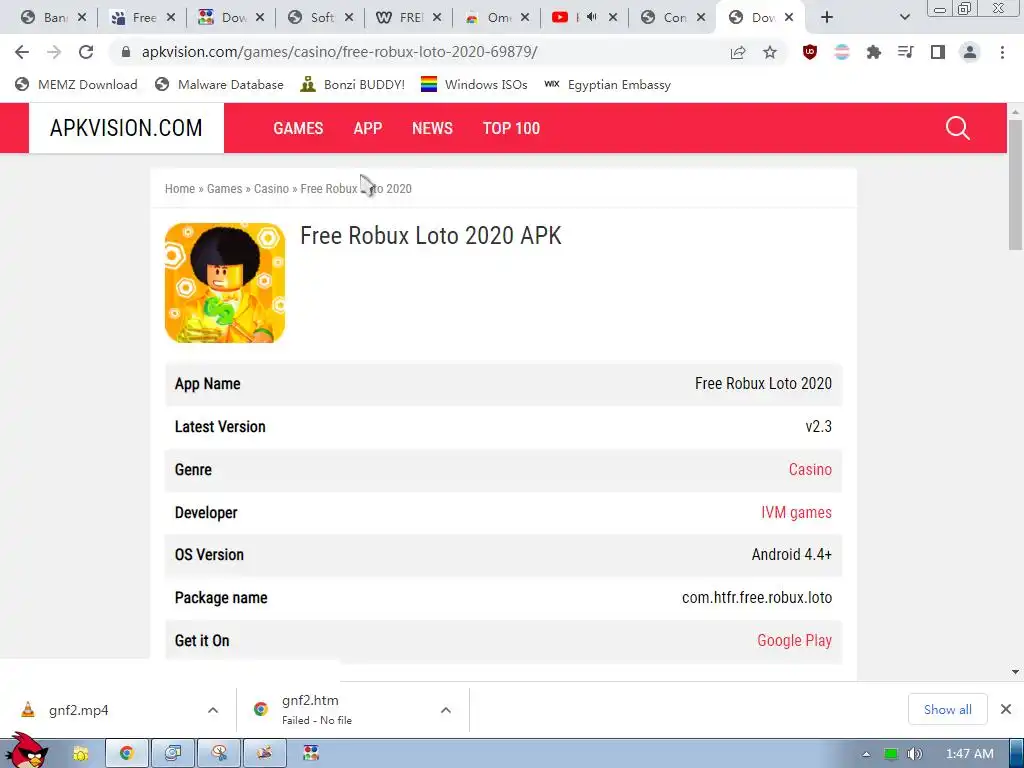Open the Bonzi BUDDY! bookmark

tap(353, 84)
